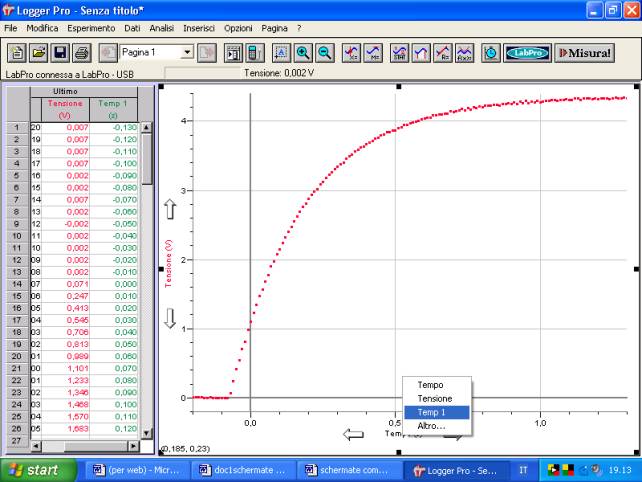The image size is (642, 482).
Task: Activate the Tangent (M=) tool icon
Action: click(x=373, y=53)
